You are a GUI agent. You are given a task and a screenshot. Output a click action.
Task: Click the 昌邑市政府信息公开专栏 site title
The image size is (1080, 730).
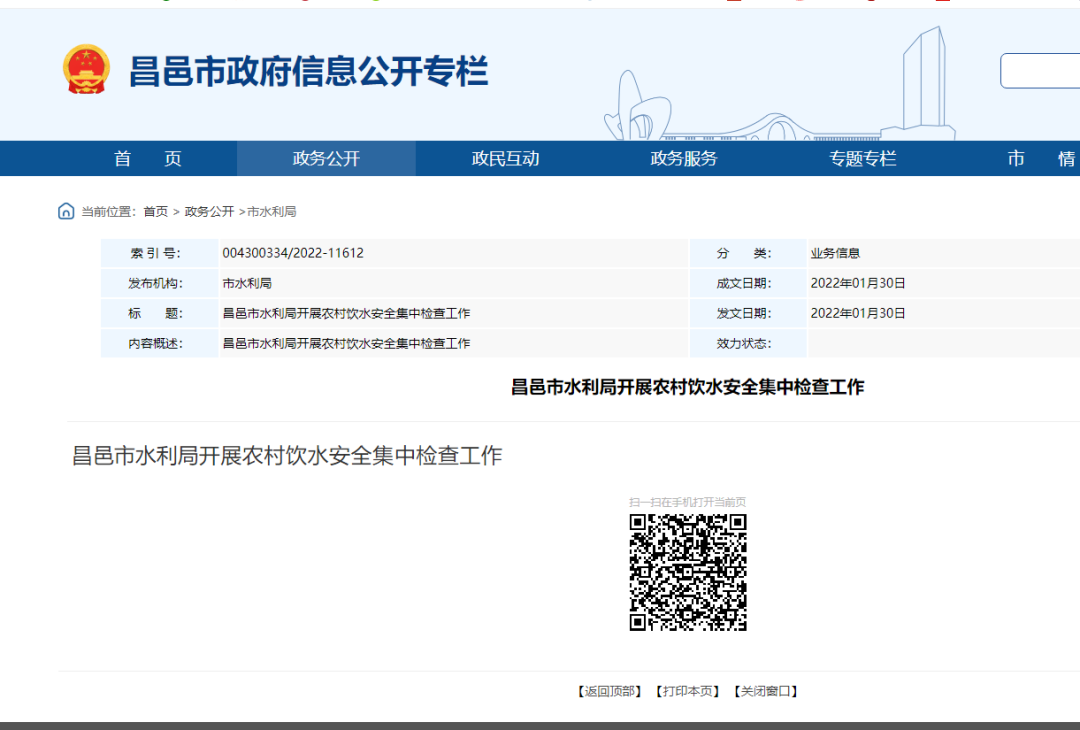(308, 72)
